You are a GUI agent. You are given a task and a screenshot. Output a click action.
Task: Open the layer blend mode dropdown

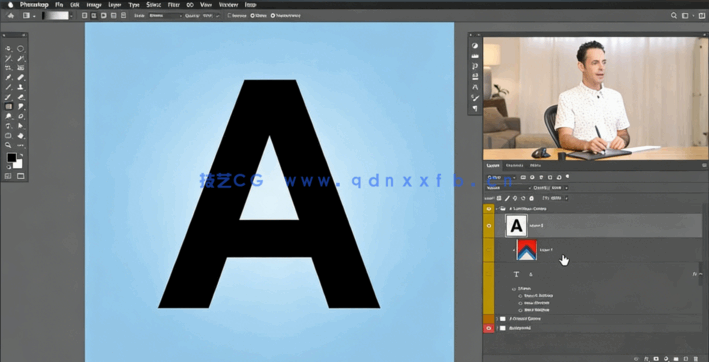(507, 188)
